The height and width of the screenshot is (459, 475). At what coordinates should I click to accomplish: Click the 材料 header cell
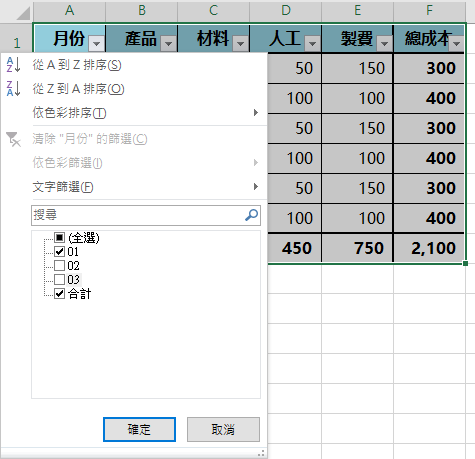214,38
